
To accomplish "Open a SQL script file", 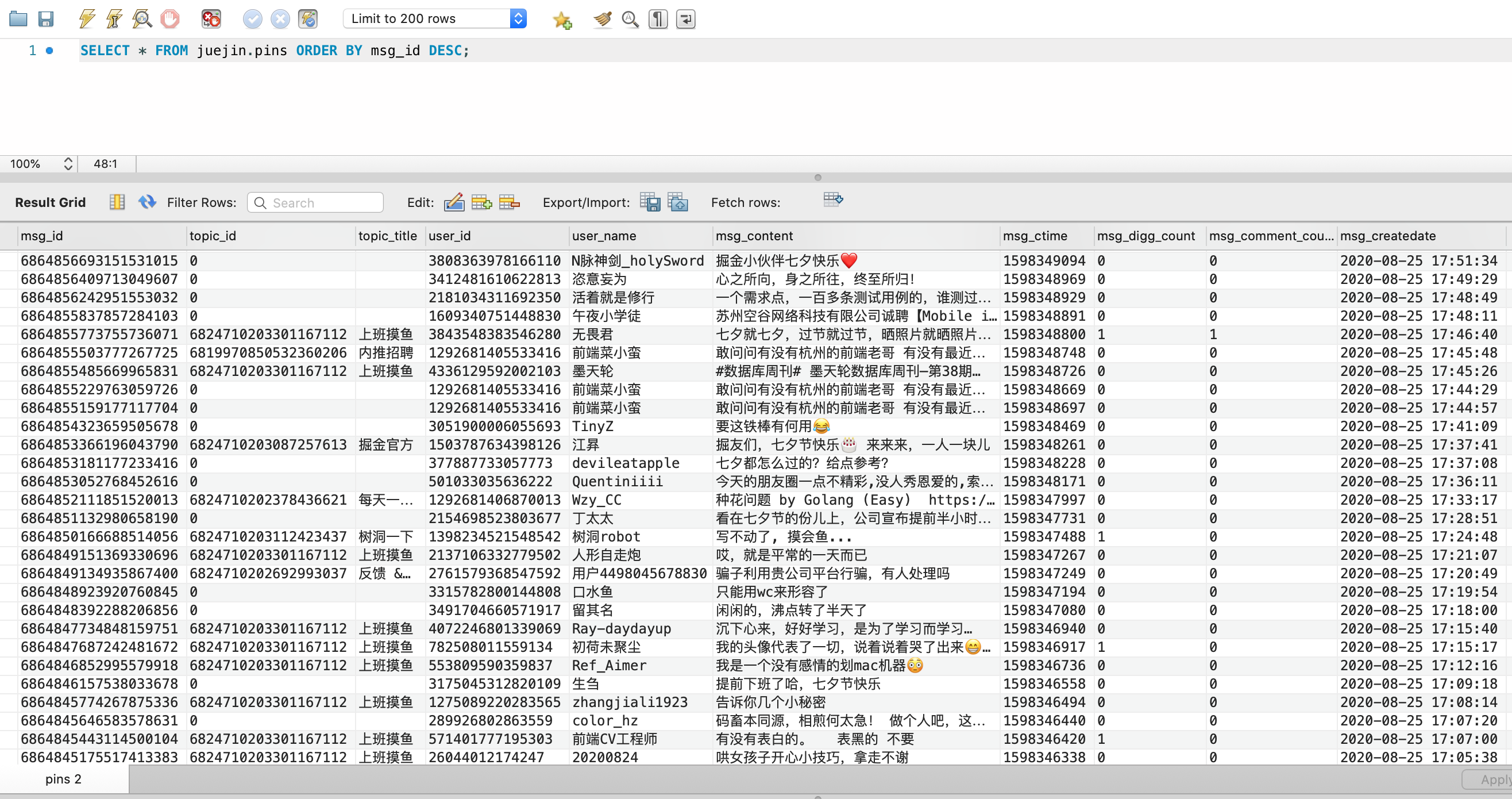I will pyautogui.click(x=18, y=19).
